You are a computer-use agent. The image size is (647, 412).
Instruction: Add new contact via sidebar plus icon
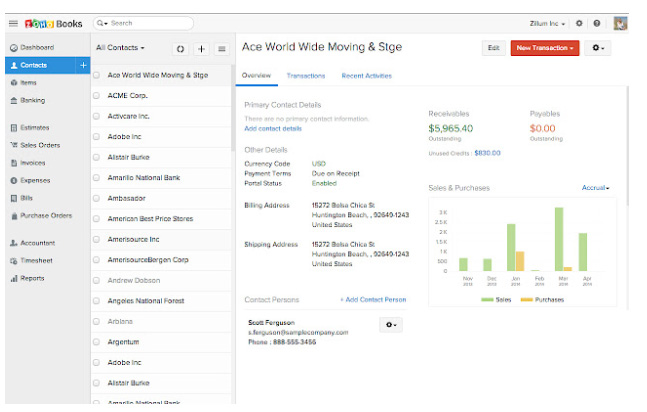pyautogui.click(x=83, y=65)
